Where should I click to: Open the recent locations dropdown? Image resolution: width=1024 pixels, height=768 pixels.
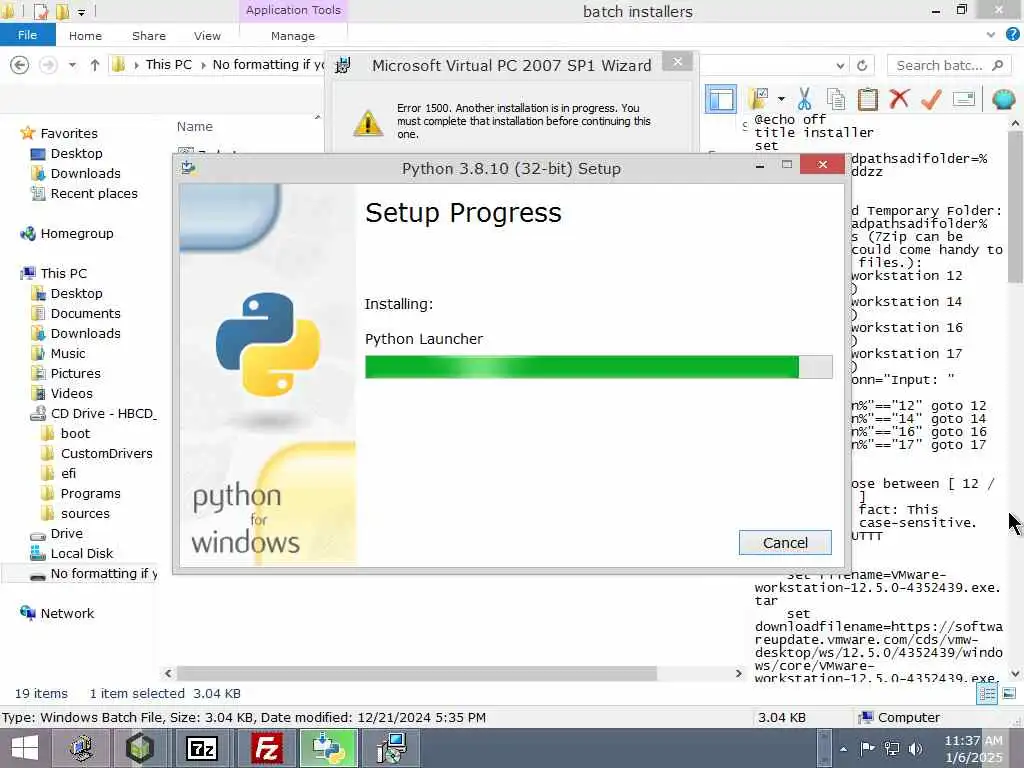[72, 65]
